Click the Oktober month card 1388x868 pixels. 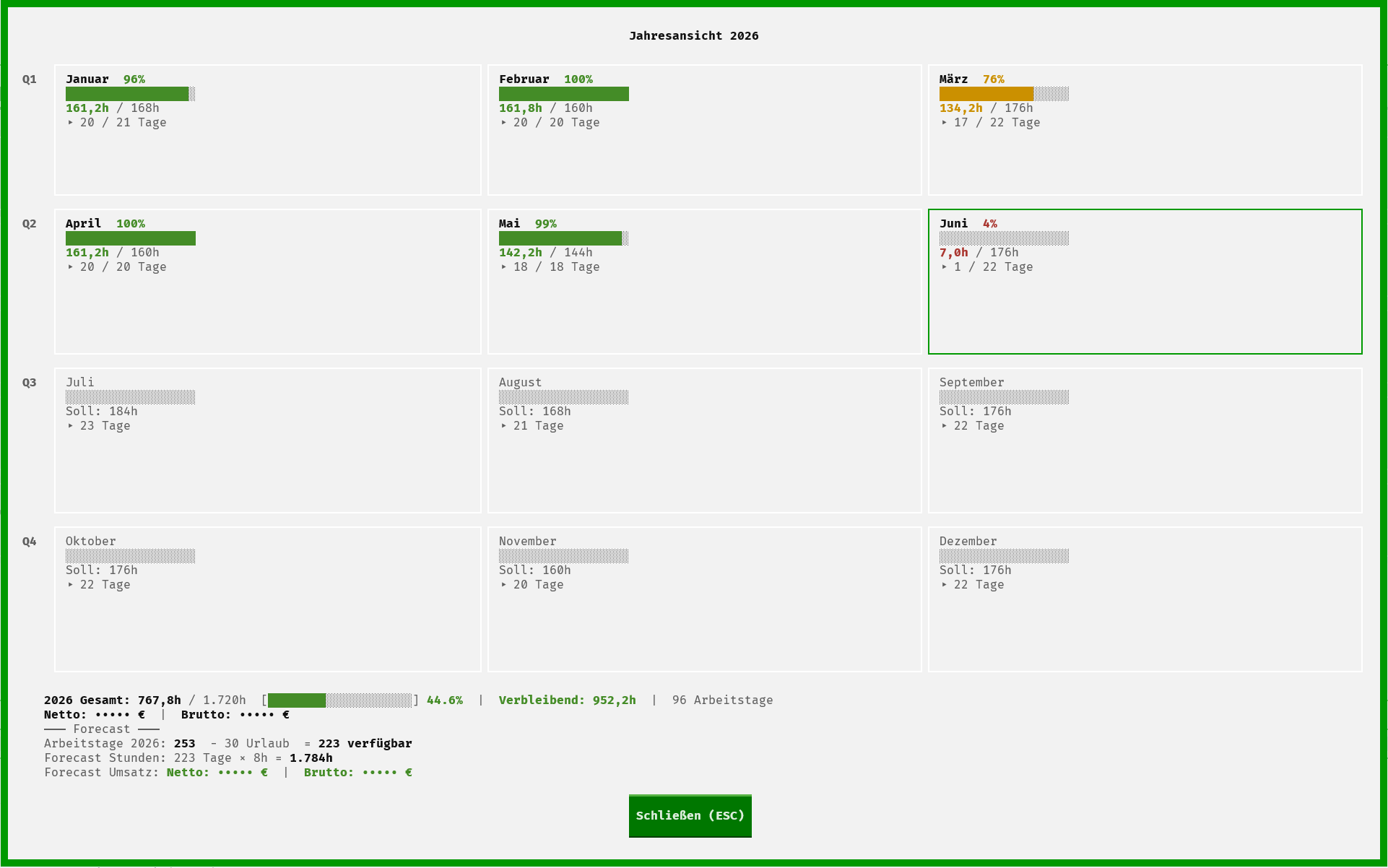pos(268,599)
